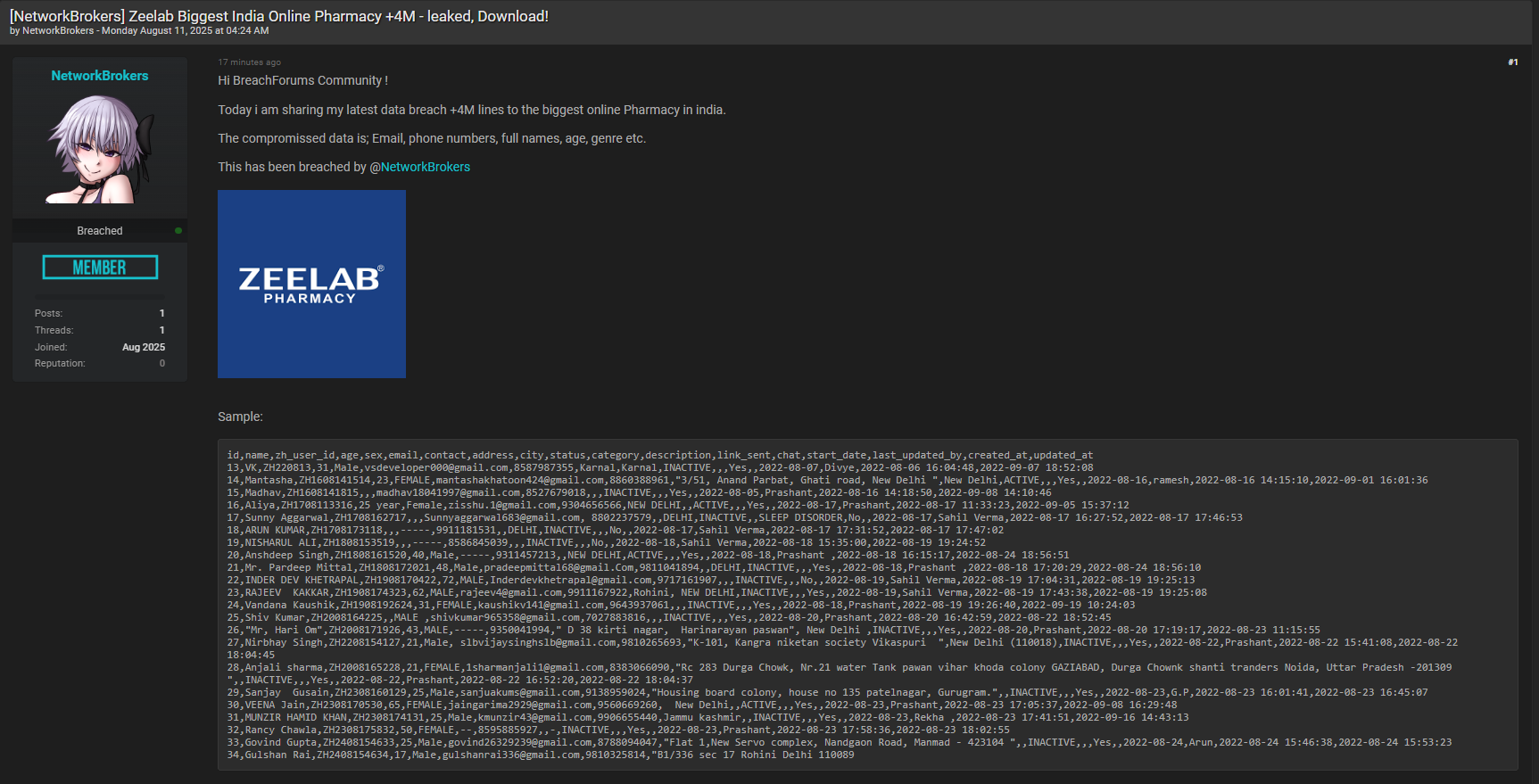Viewport: 1539px width, 784px height.
Task: Click the Breached rank label
Action: pyautogui.click(x=99, y=231)
